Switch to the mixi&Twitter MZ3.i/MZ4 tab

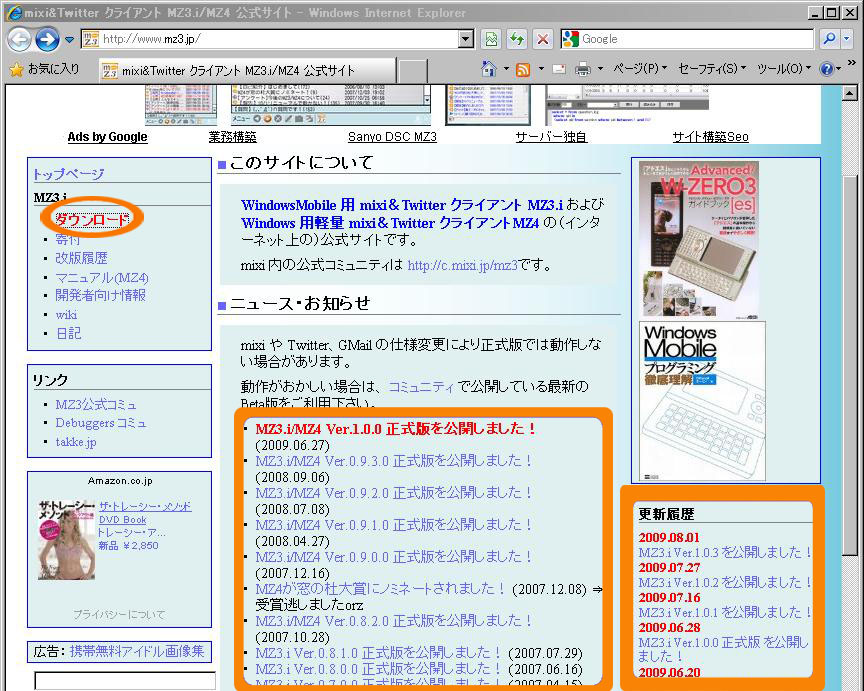click(242, 70)
